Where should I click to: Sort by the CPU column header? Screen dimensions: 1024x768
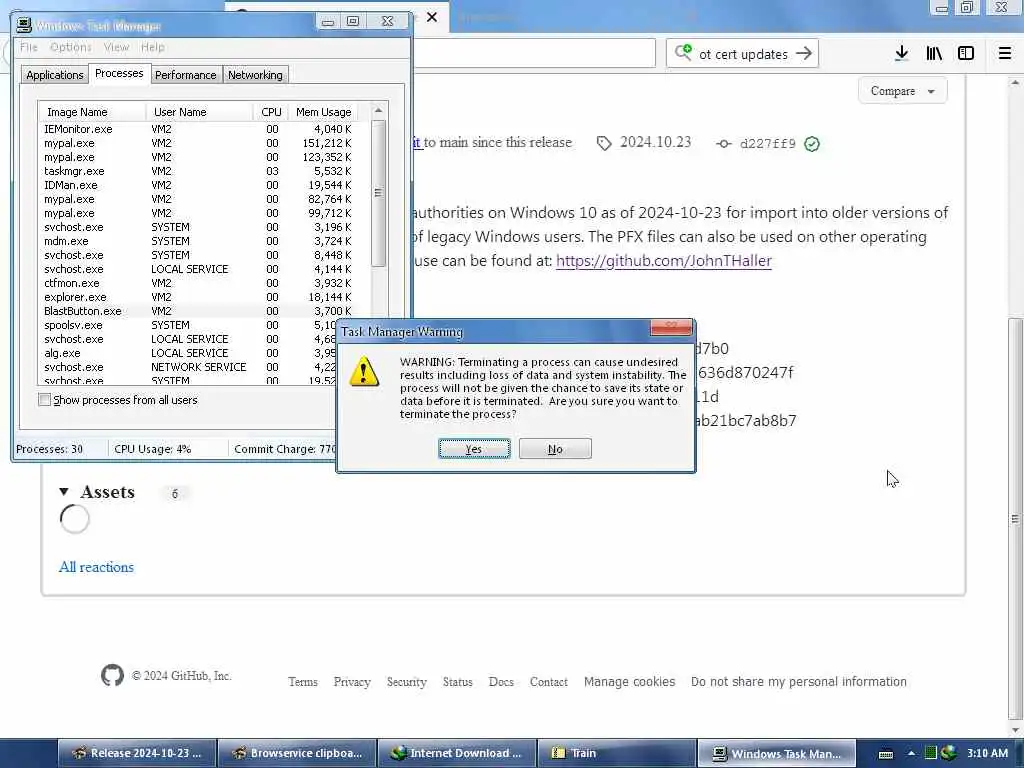point(271,112)
